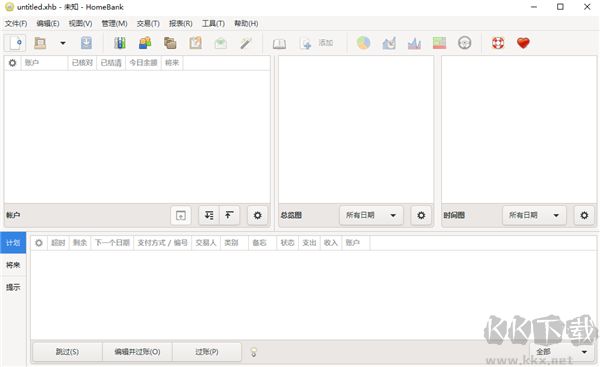Open the 编辑(E) menu
The width and height of the screenshot is (600, 367).
[48, 23]
